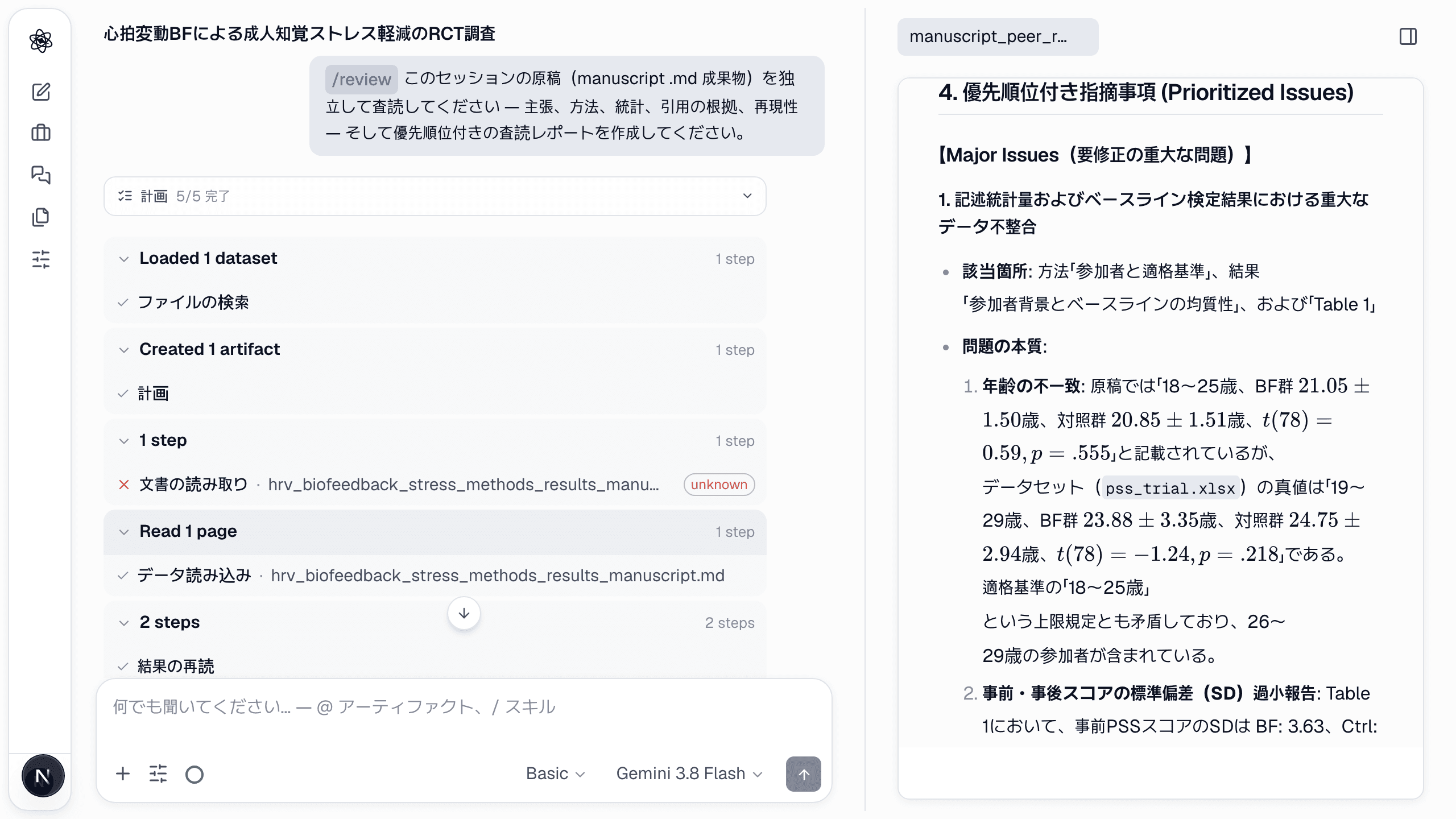Open the 文書の読み取り failed step
Viewport: 1456px width, 819px height.
(x=435, y=485)
